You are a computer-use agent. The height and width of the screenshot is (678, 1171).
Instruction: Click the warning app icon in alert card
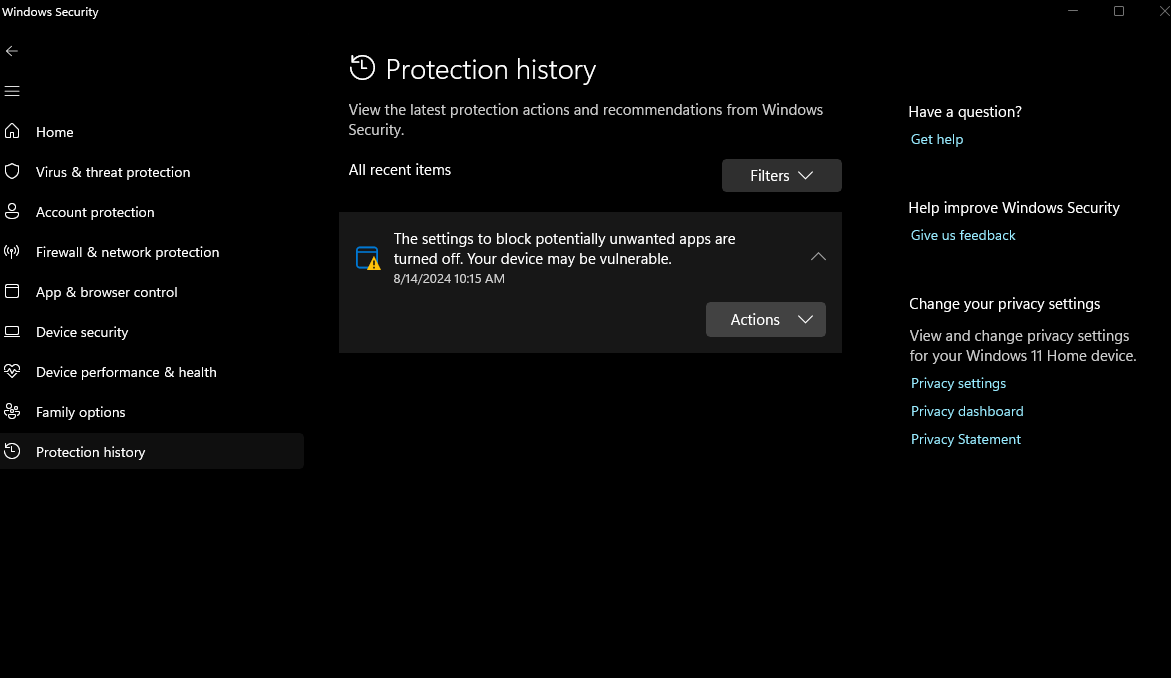[x=367, y=258]
